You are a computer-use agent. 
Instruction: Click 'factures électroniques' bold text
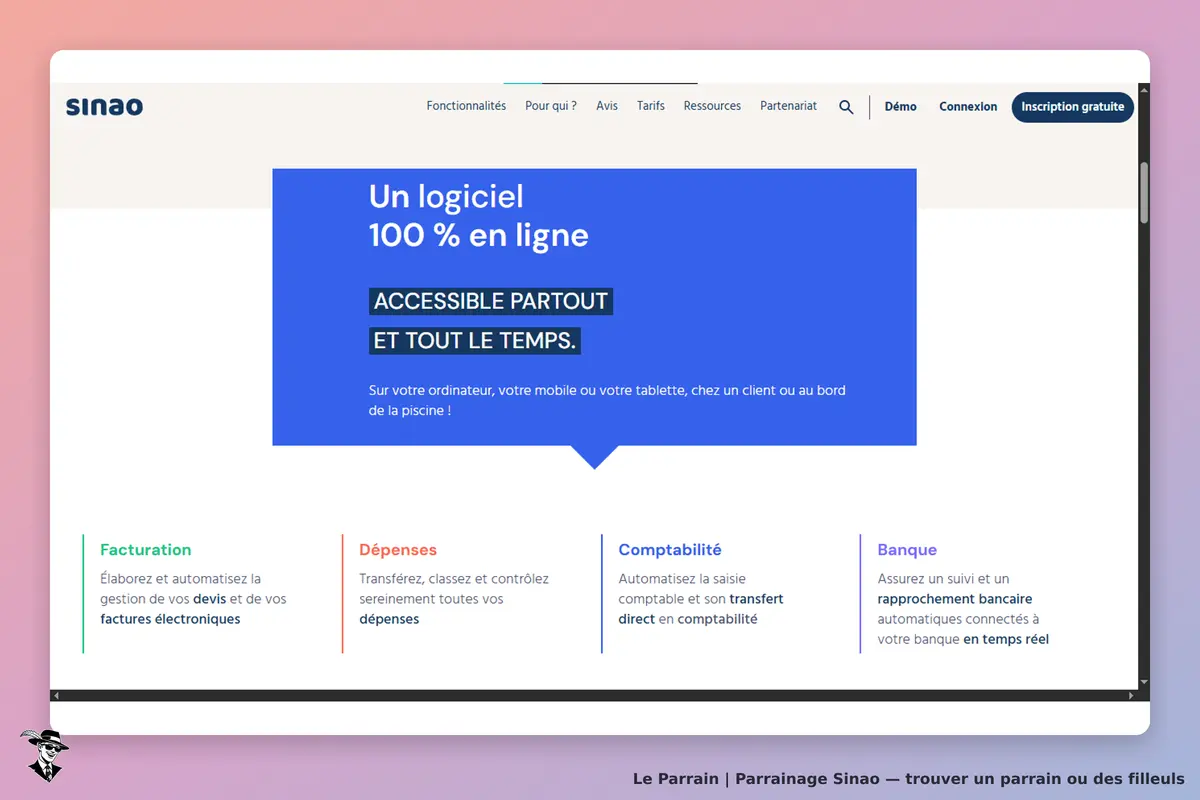170,619
